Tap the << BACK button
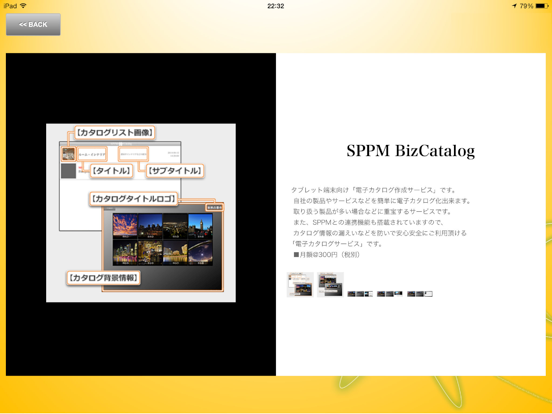This screenshot has width=552, height=414. click(x=33, y=24)
